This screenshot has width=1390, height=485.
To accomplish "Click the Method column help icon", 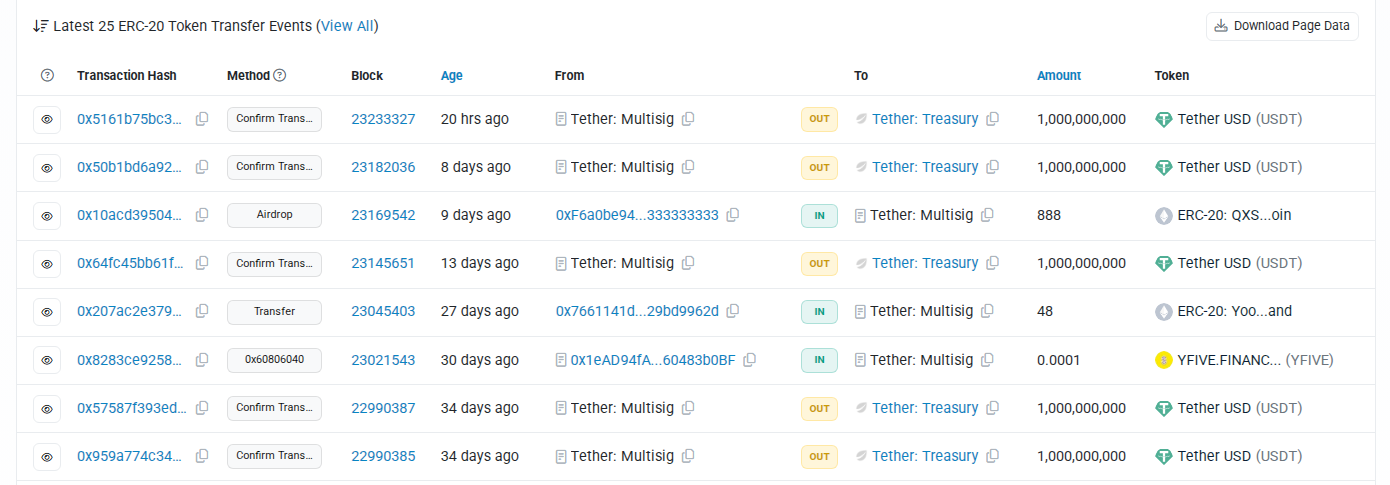I will coord(280,75).
